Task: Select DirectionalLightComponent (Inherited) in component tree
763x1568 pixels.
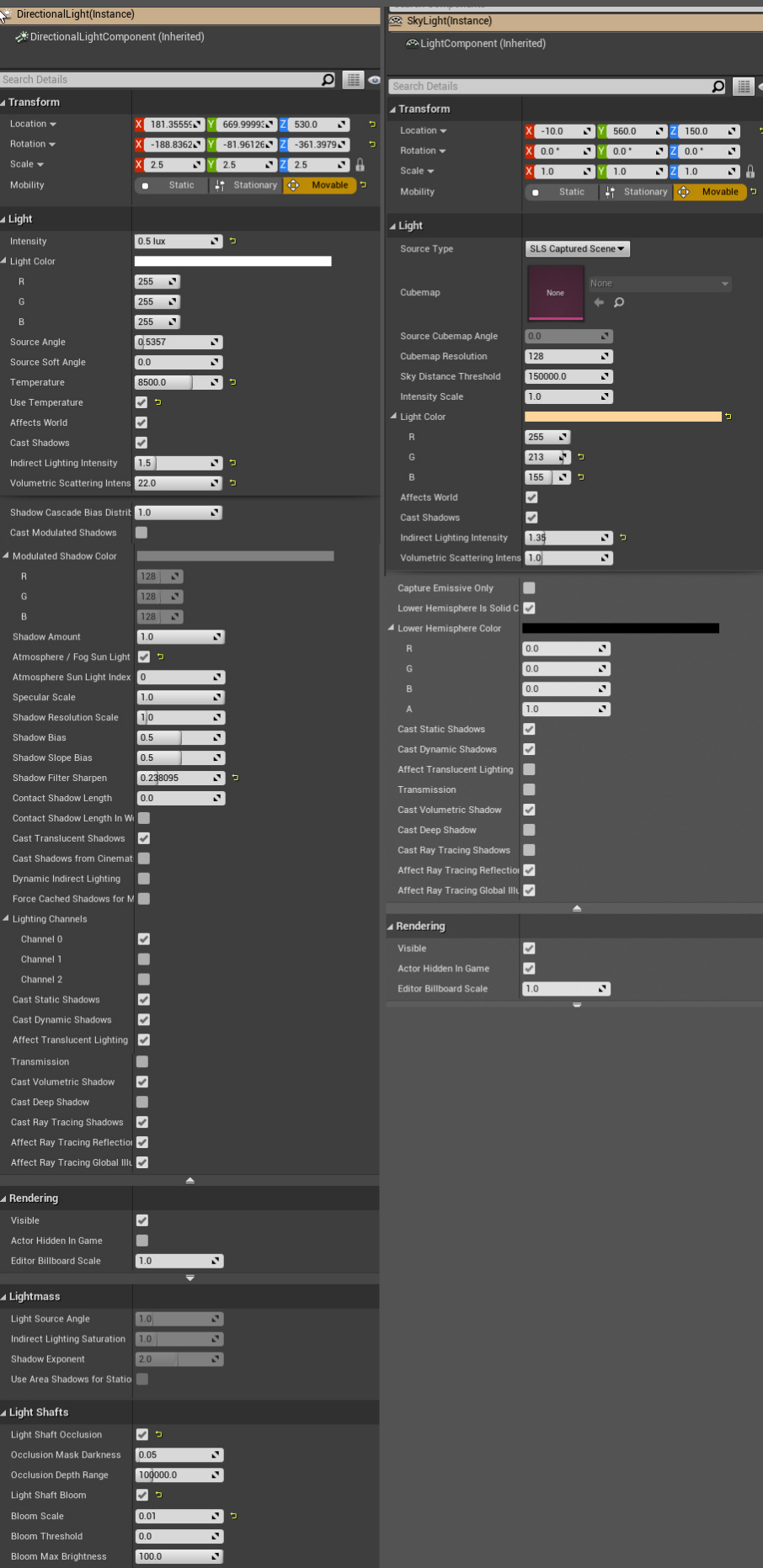Action: point(116,37)
